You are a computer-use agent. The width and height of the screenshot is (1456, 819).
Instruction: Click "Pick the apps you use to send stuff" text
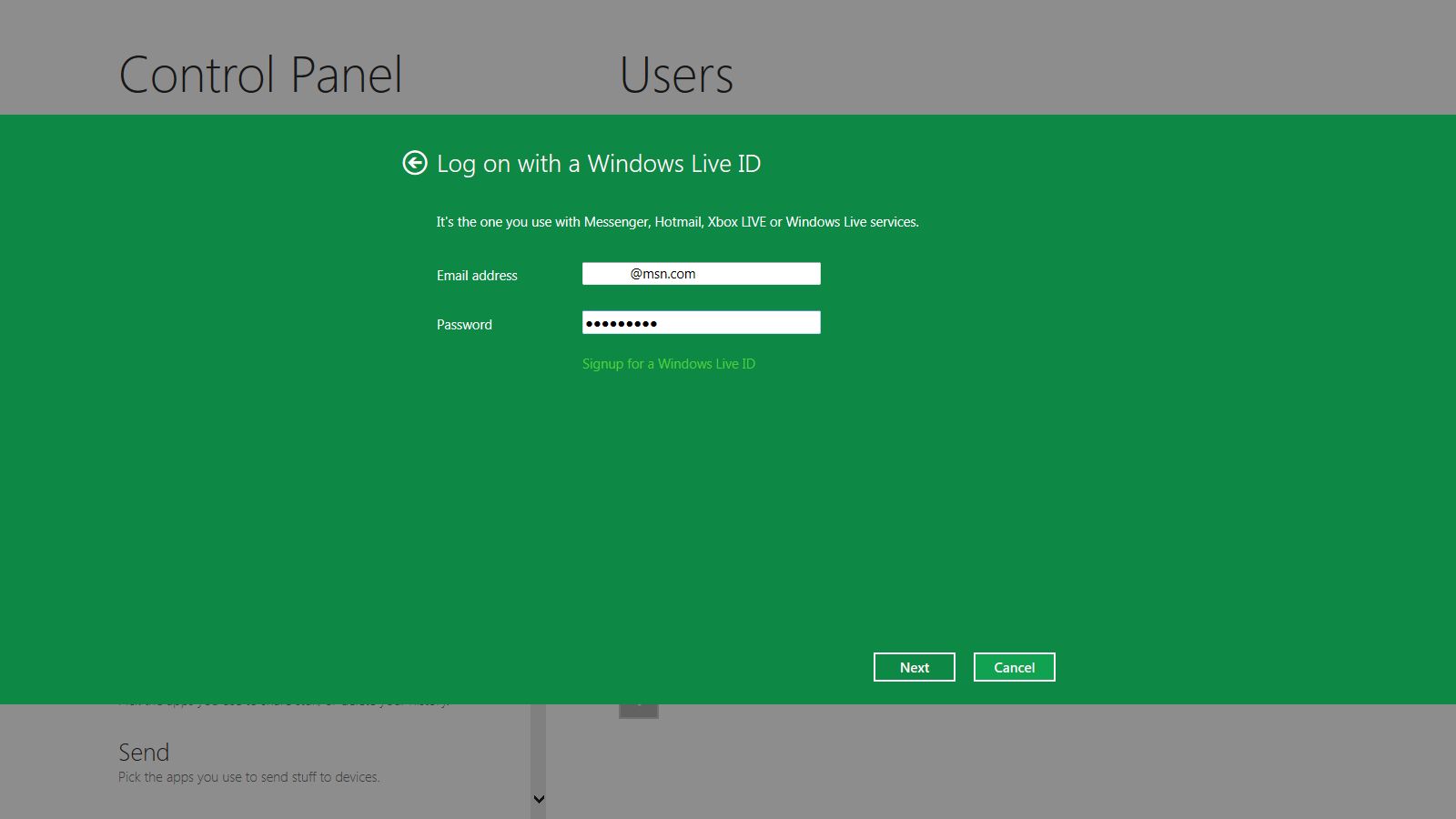(248, 777)
